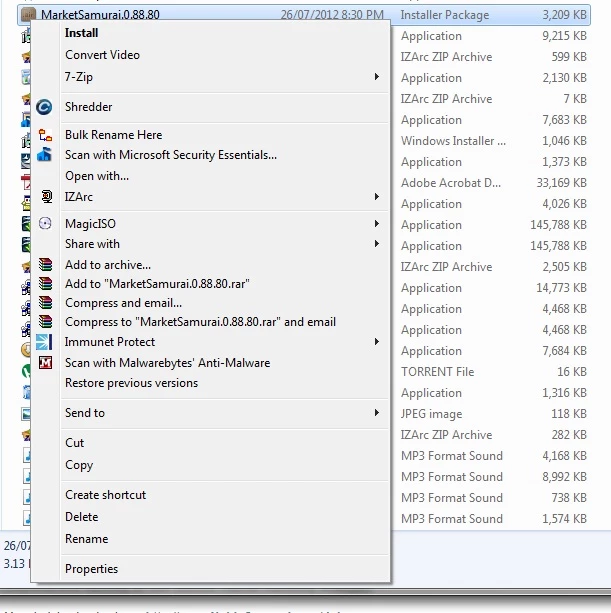Click the Immunet Protect icon
This screenshot has width=611, height=613.
click(44, 342)
